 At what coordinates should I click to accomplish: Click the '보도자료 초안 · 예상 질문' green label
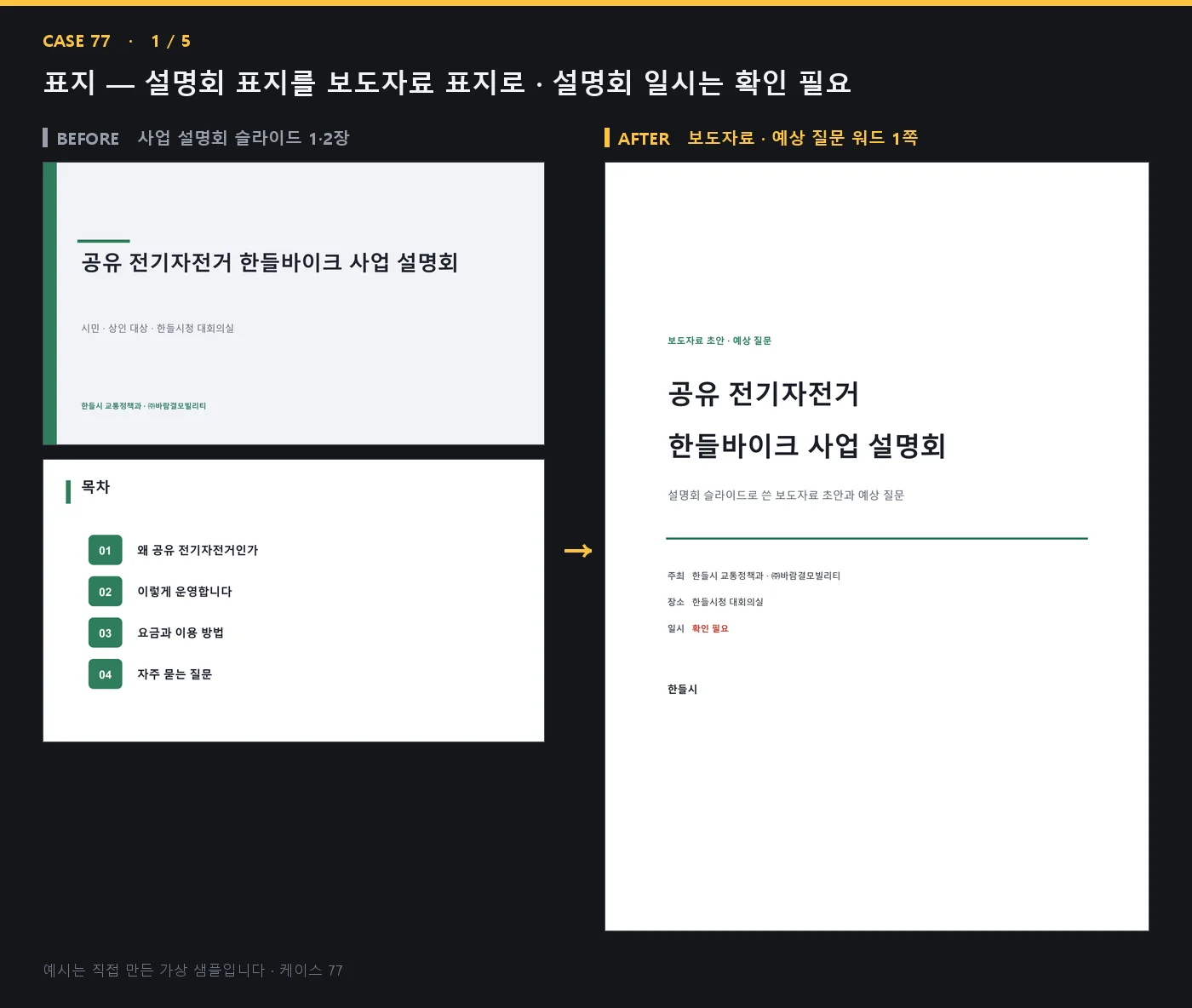click(x=719, y=341)
